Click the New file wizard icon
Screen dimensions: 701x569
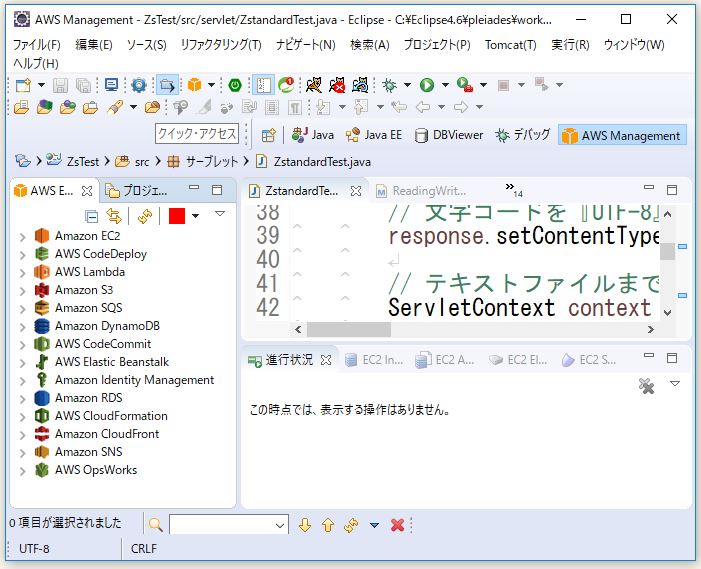(x=23, y=84)
